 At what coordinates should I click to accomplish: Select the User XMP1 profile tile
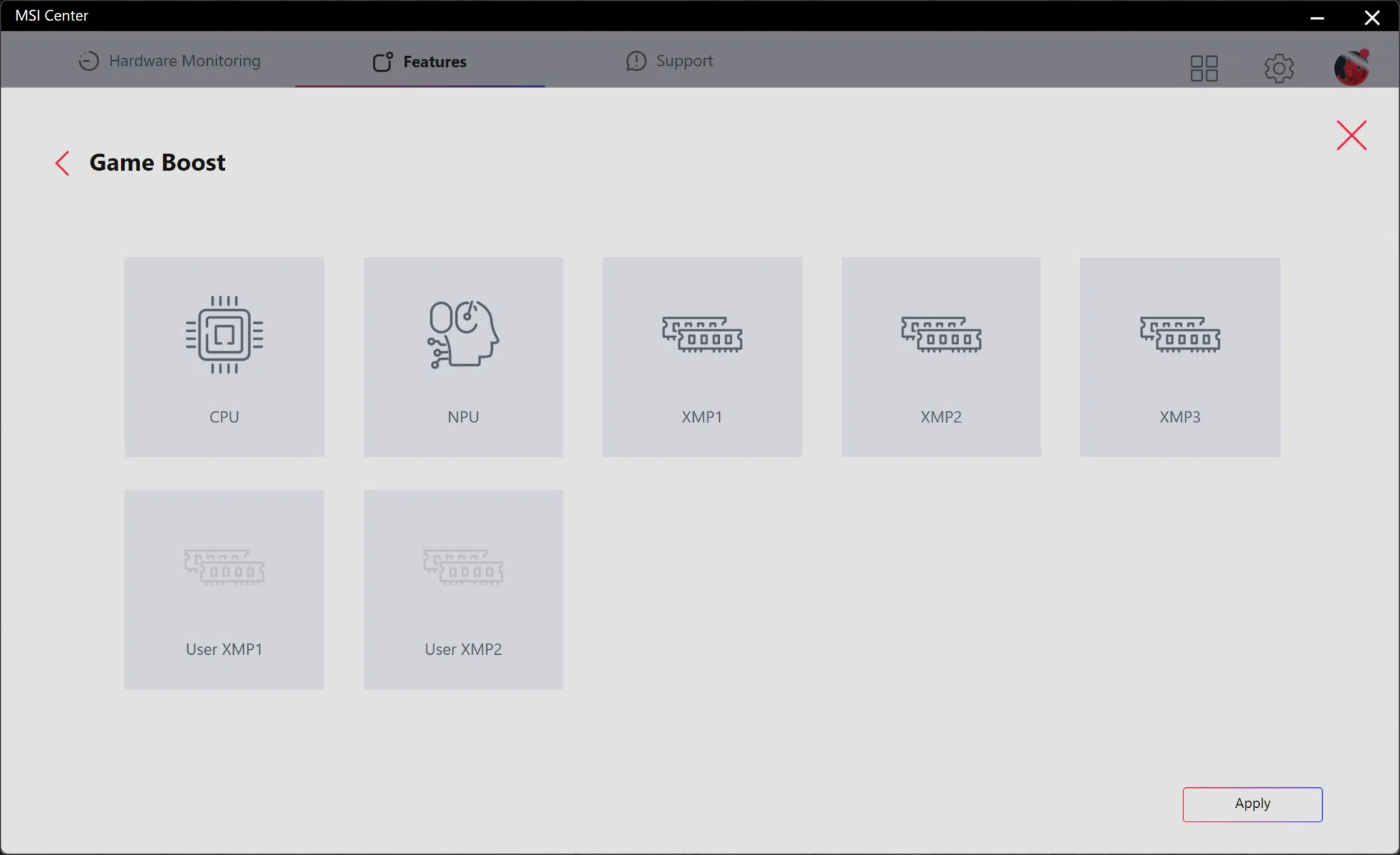224,589
